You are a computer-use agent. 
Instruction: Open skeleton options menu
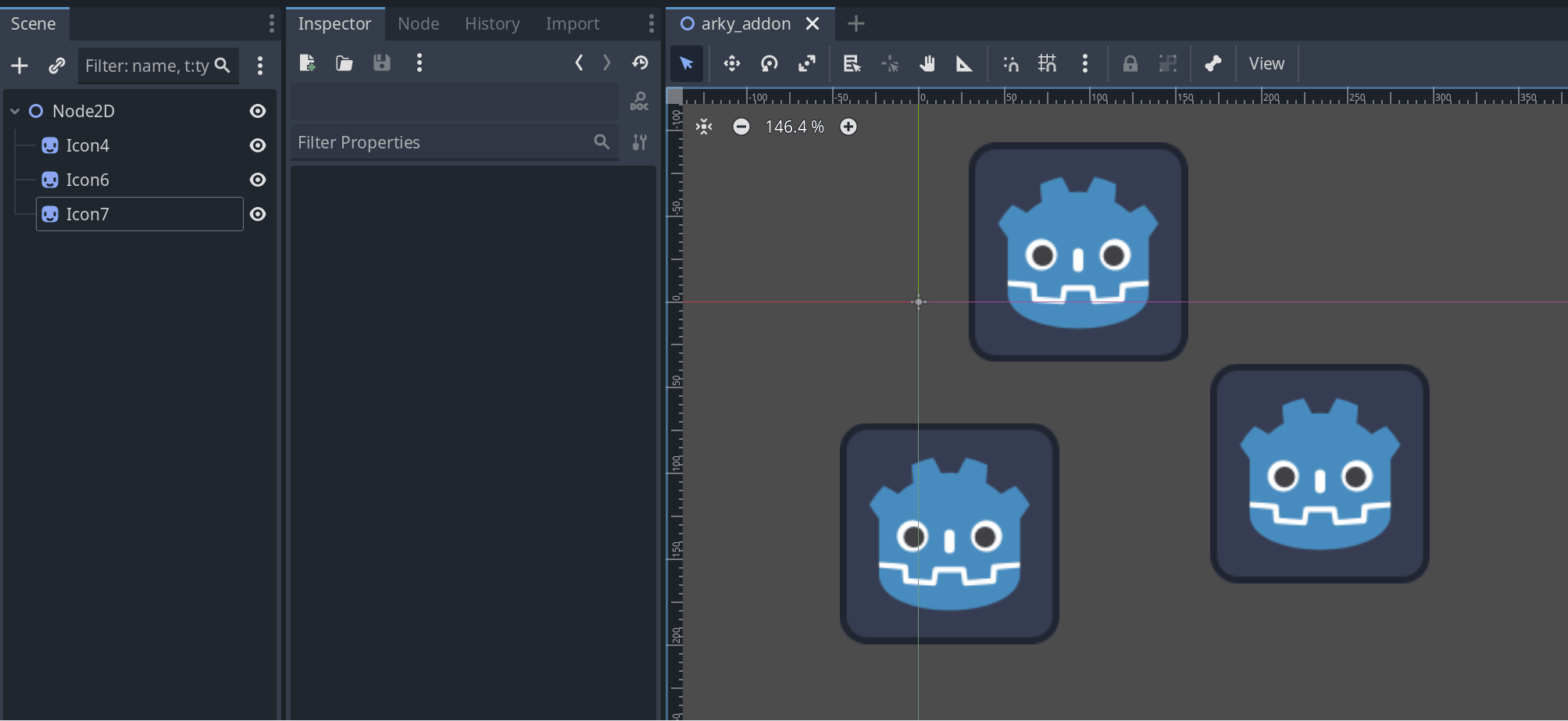1213,63
